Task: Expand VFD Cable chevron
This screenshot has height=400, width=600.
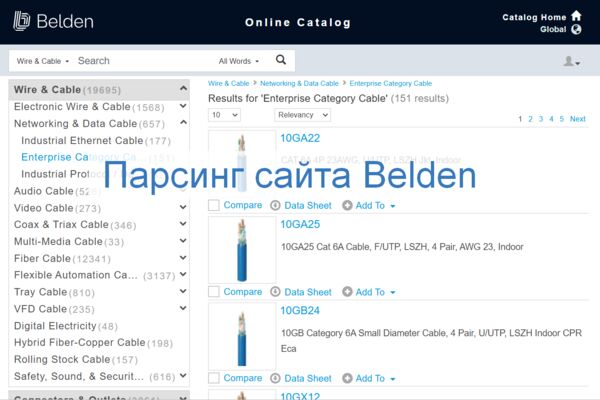Action: pos(183,308)
